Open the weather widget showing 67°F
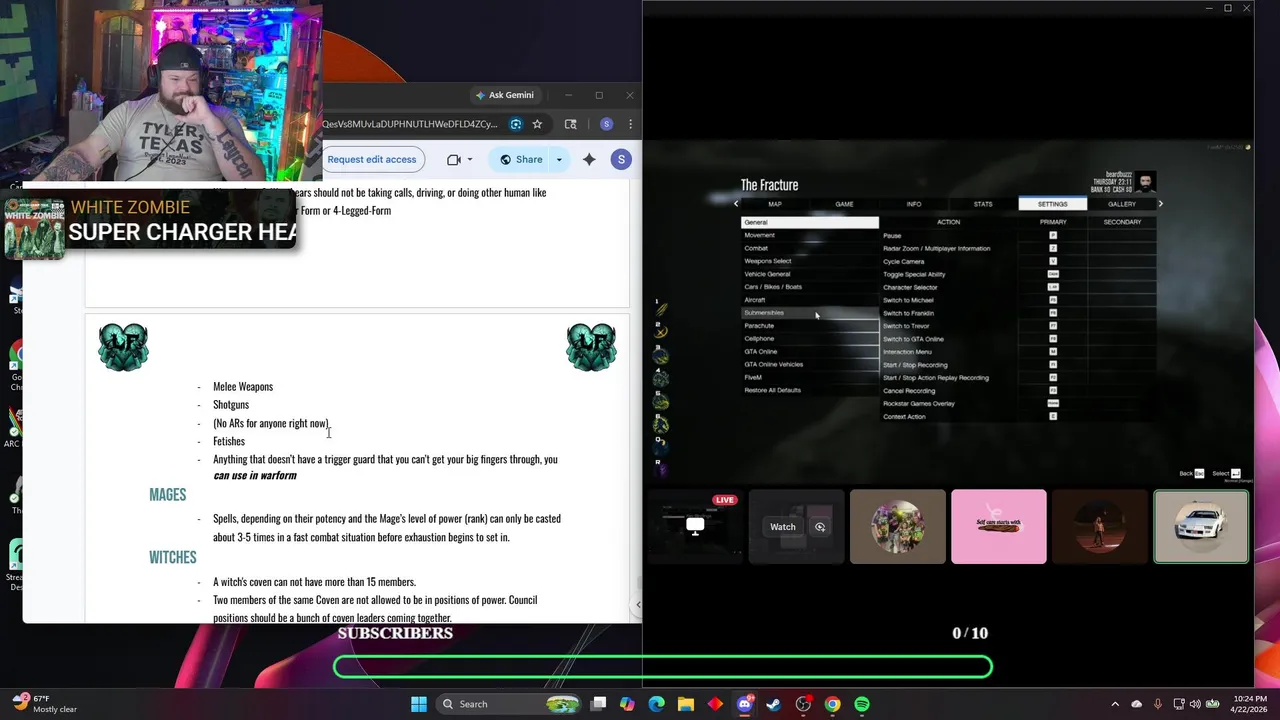This screenshot has height=720, width=1280. 43,704
